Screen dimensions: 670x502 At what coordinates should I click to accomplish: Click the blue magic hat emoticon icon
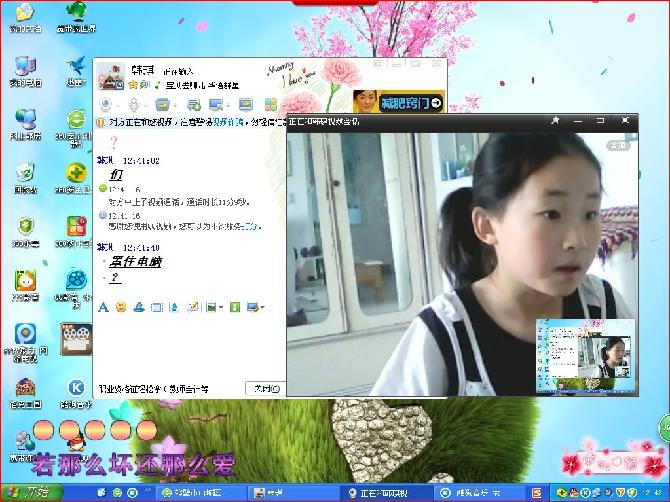139,307
